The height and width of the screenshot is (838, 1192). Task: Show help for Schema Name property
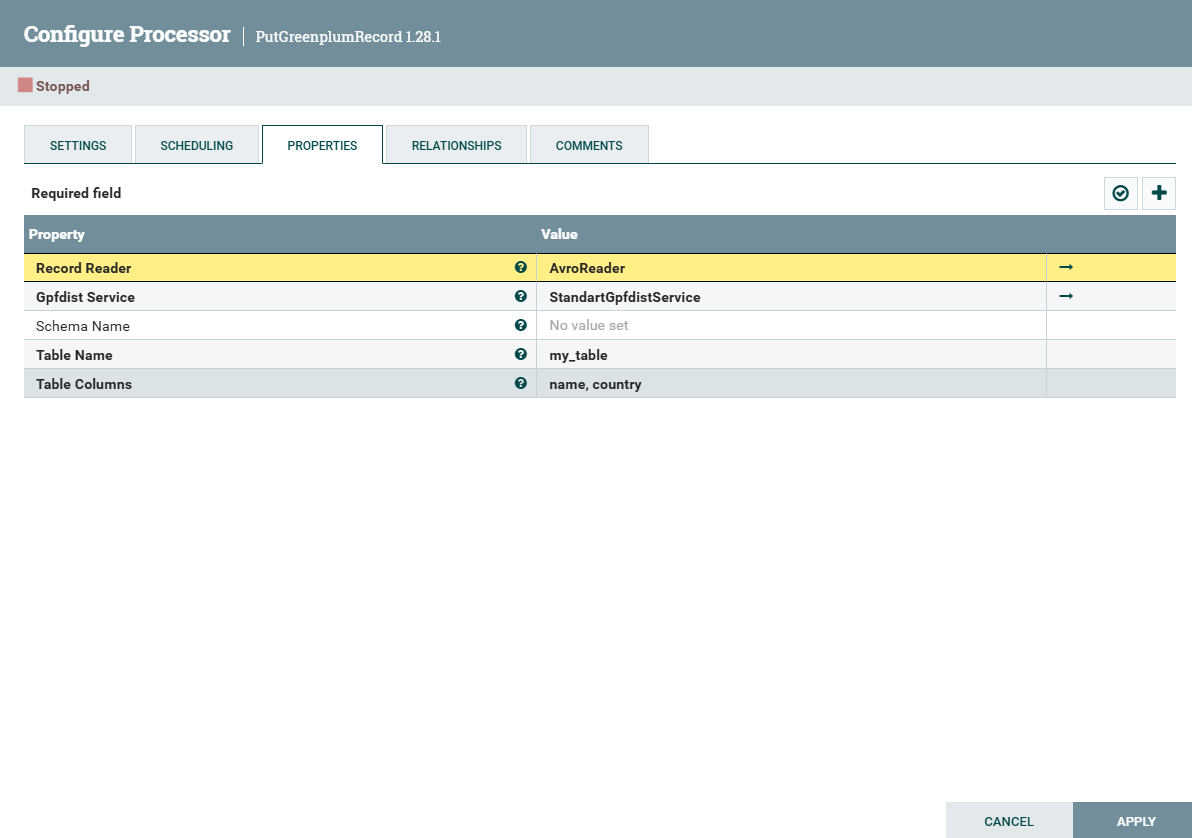coord(521,325)
